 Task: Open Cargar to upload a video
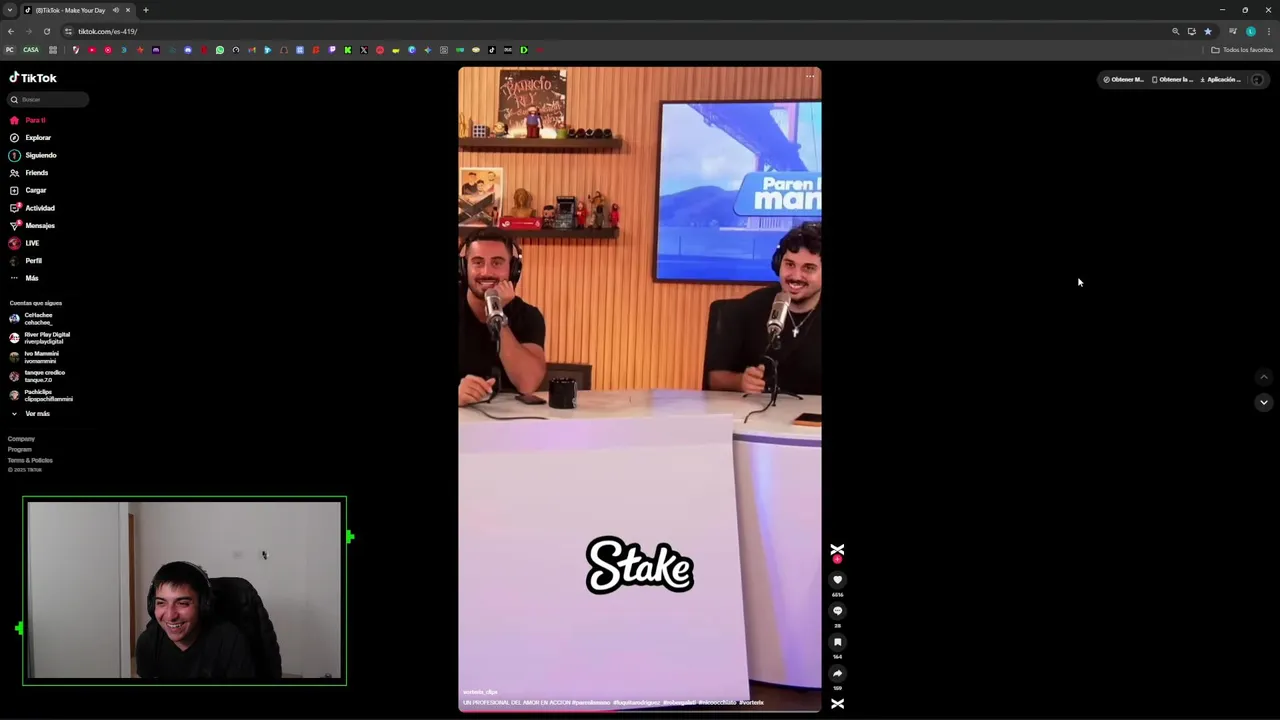[x=28, y=190]
